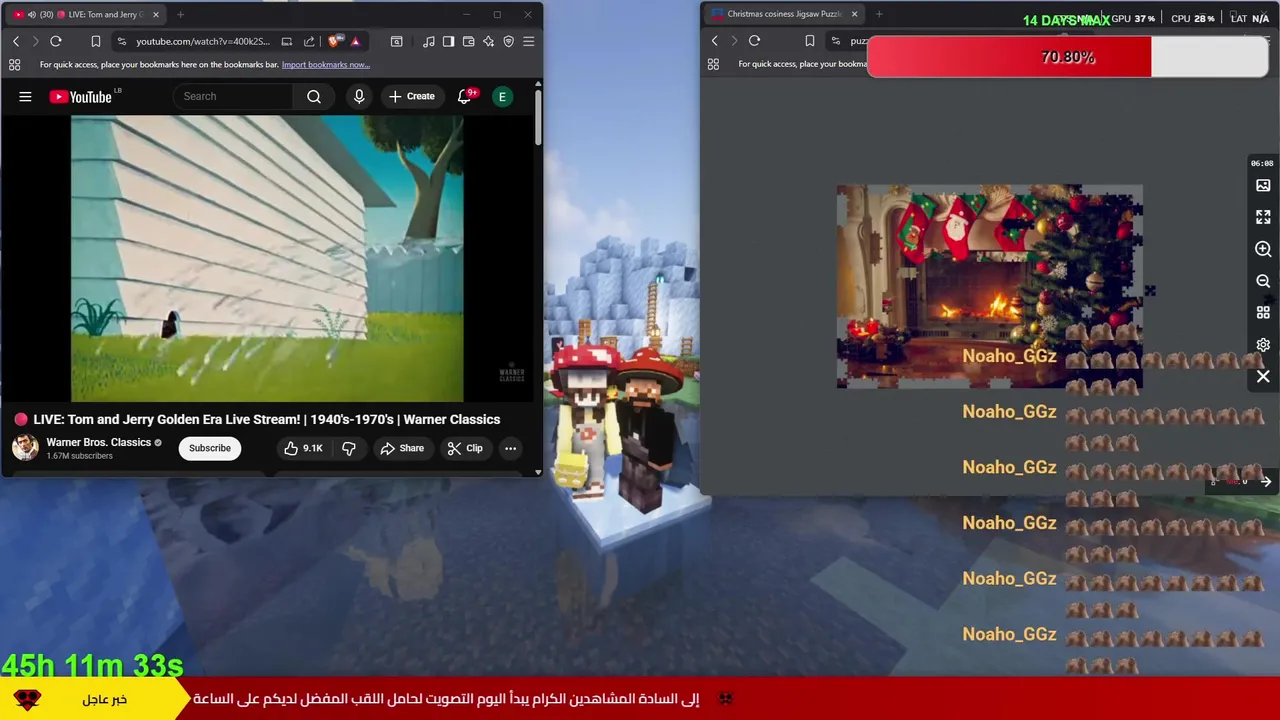Open apps grid in puzzle window bookmarks bar

point(713,64)
